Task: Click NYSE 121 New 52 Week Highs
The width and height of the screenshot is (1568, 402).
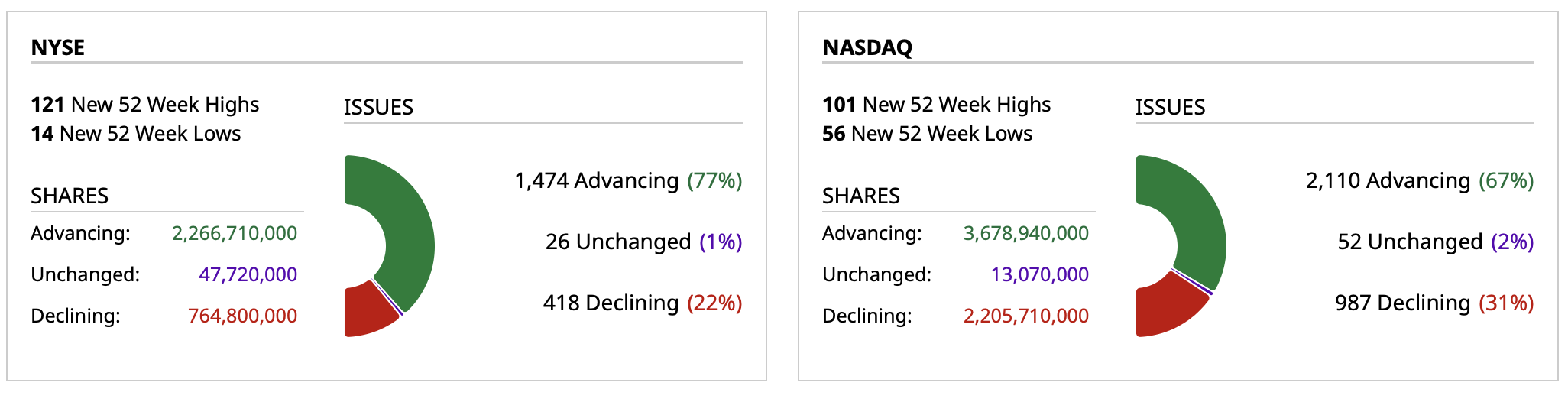Action: [145, 105]
